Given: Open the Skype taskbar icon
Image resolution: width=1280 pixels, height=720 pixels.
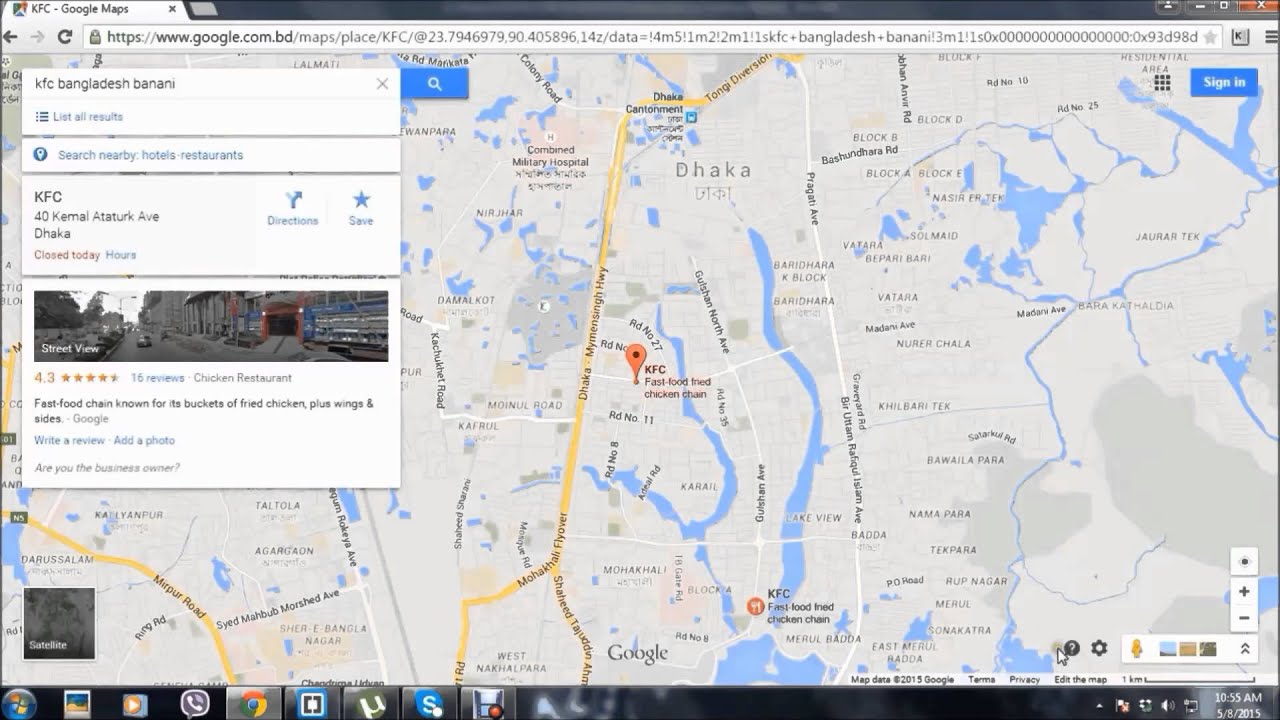Looking at the screenshot, I should tap(430, 704).
